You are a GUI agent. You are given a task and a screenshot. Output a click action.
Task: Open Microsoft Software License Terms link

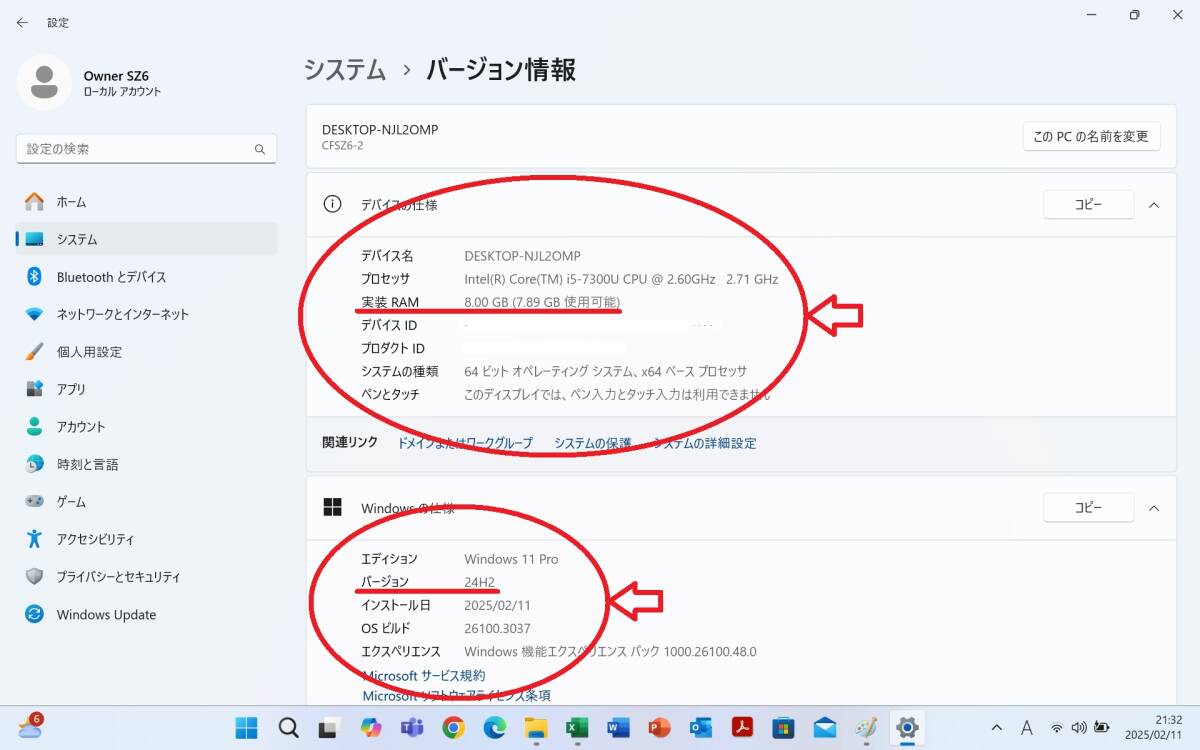456,695
